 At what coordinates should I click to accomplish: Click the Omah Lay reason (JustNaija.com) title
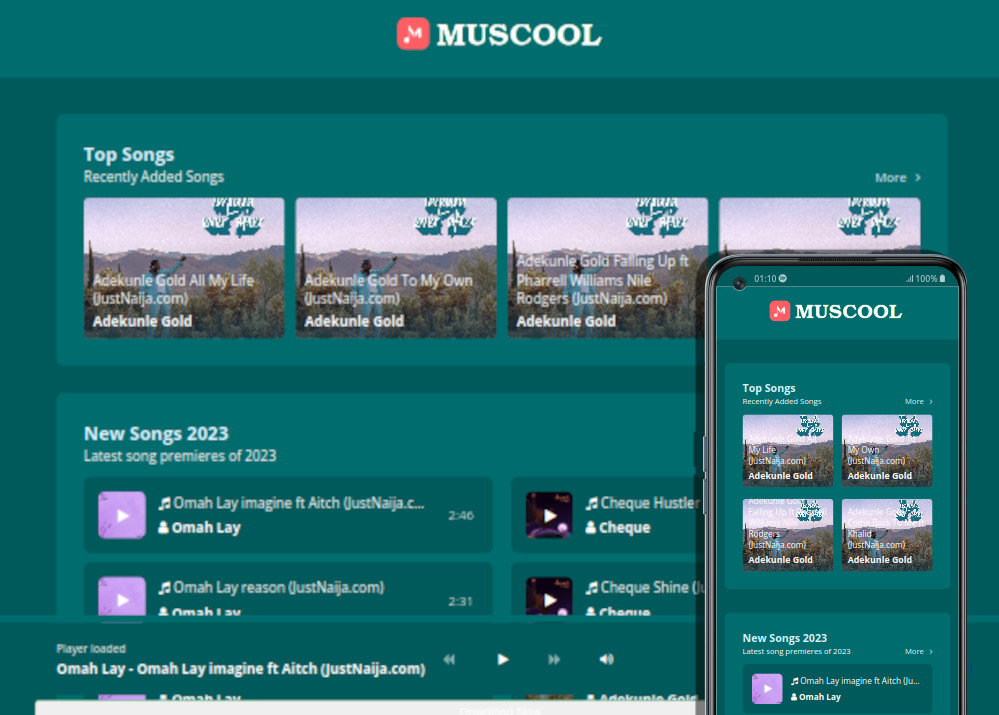pyautogui.click(x=278, y=588)
